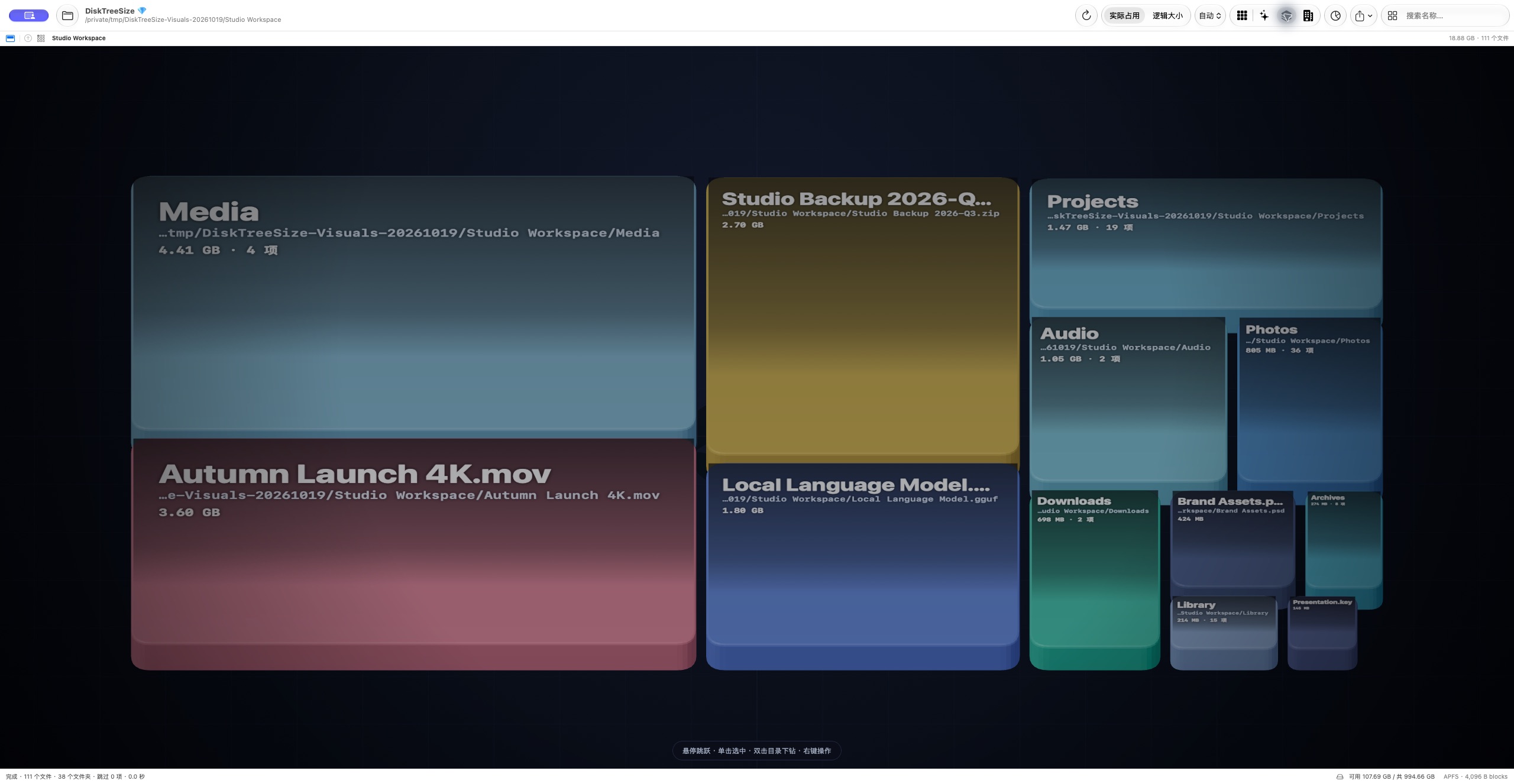Select the 实际占用 size mode
Image resolution: width=1514 pixels, height=784 pixels.
click(1124, 16)
